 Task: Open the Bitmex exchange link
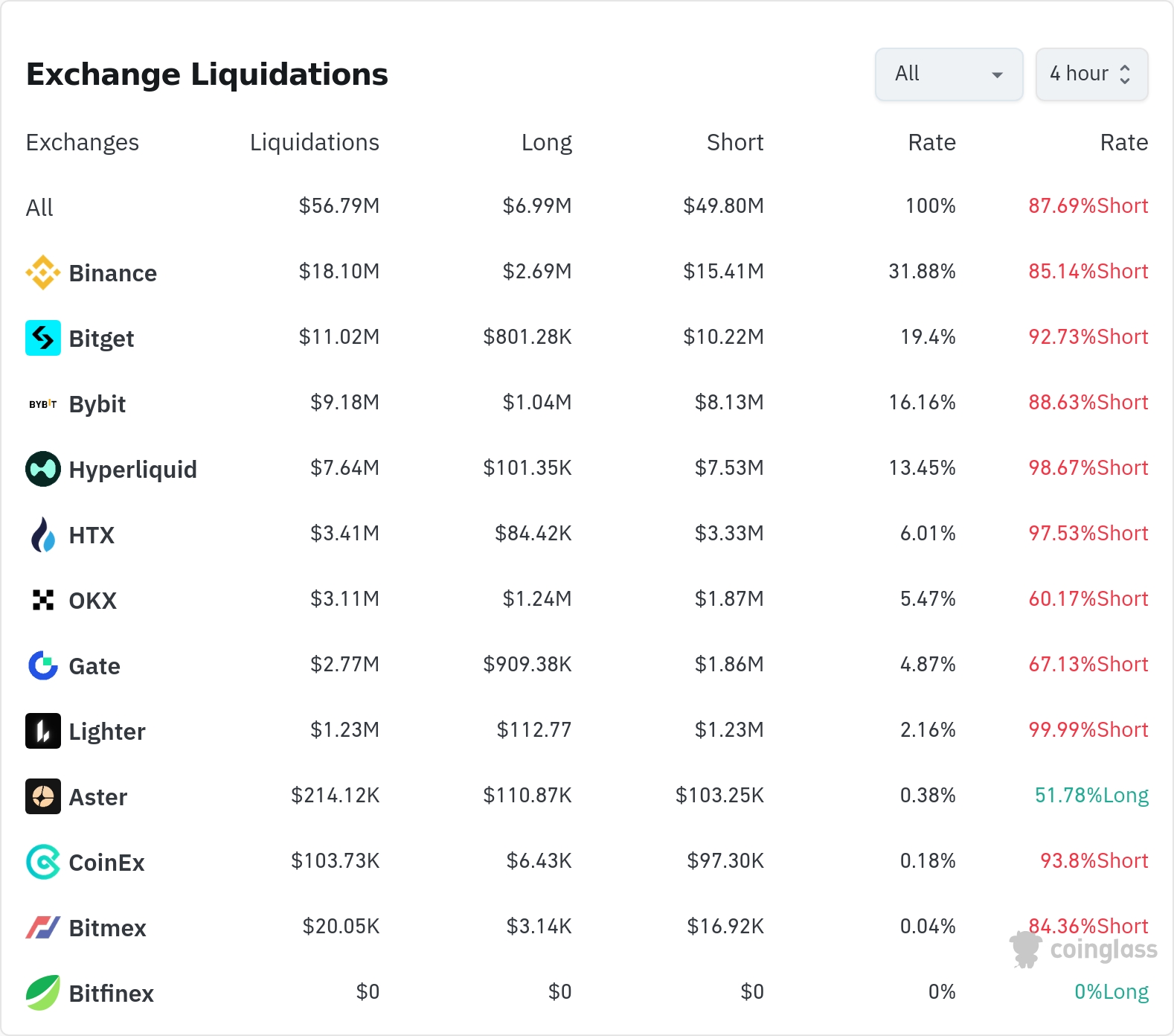click(x=107, y=928)
